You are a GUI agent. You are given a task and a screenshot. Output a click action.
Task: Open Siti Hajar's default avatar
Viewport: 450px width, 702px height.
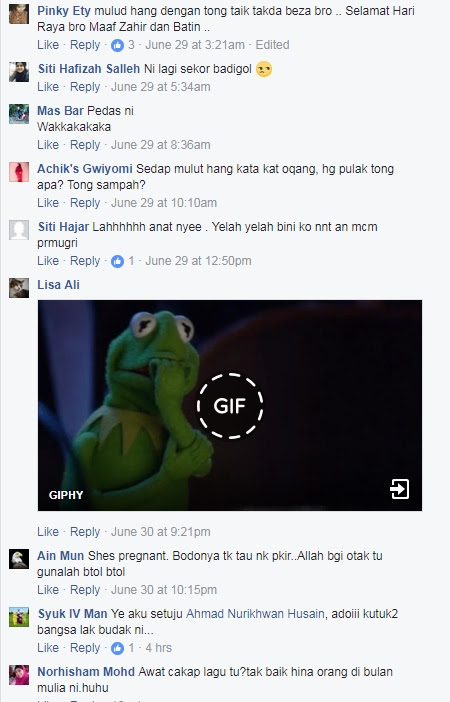click(19, 230)
